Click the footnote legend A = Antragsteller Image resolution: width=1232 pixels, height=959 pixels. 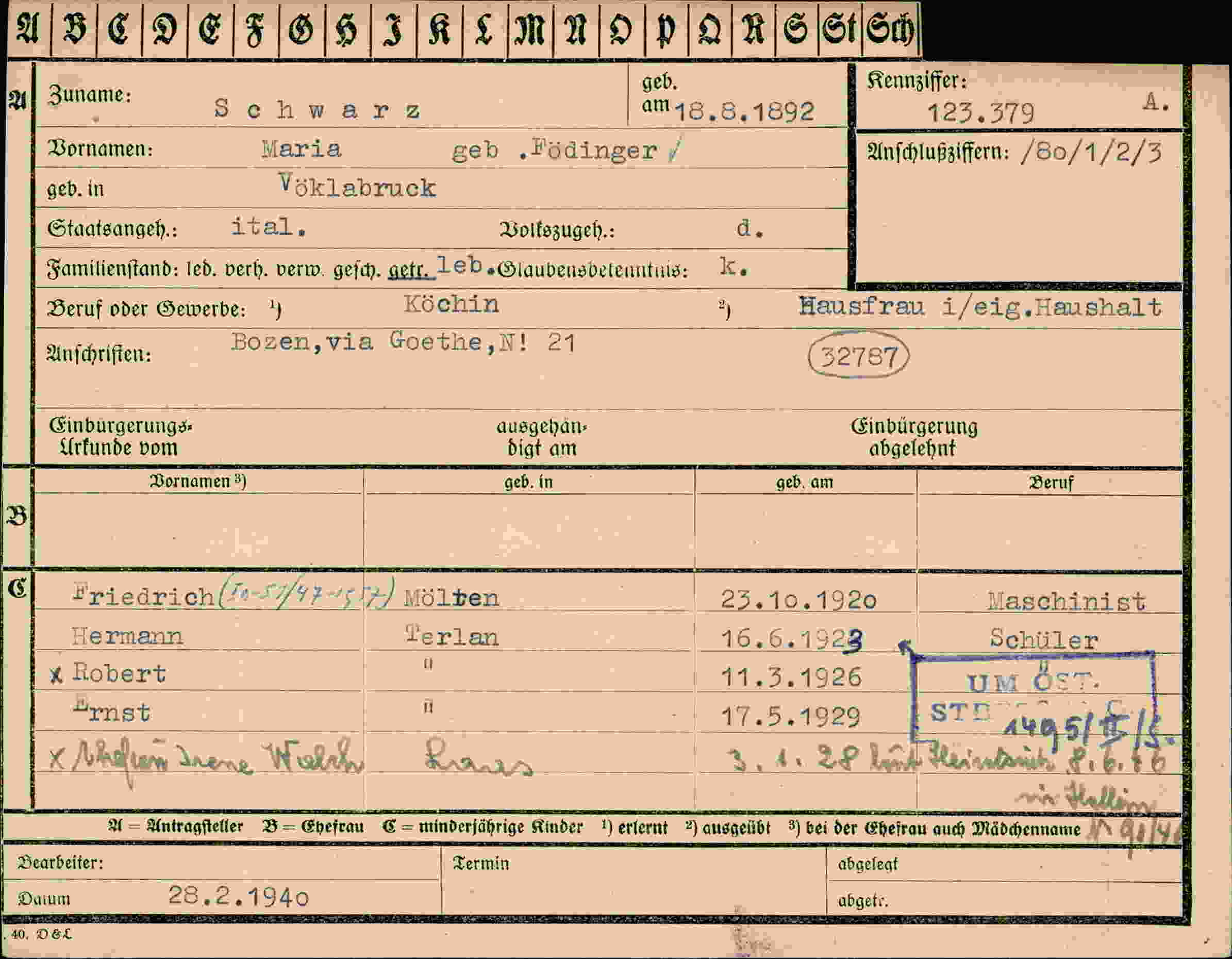pos(175,827)
